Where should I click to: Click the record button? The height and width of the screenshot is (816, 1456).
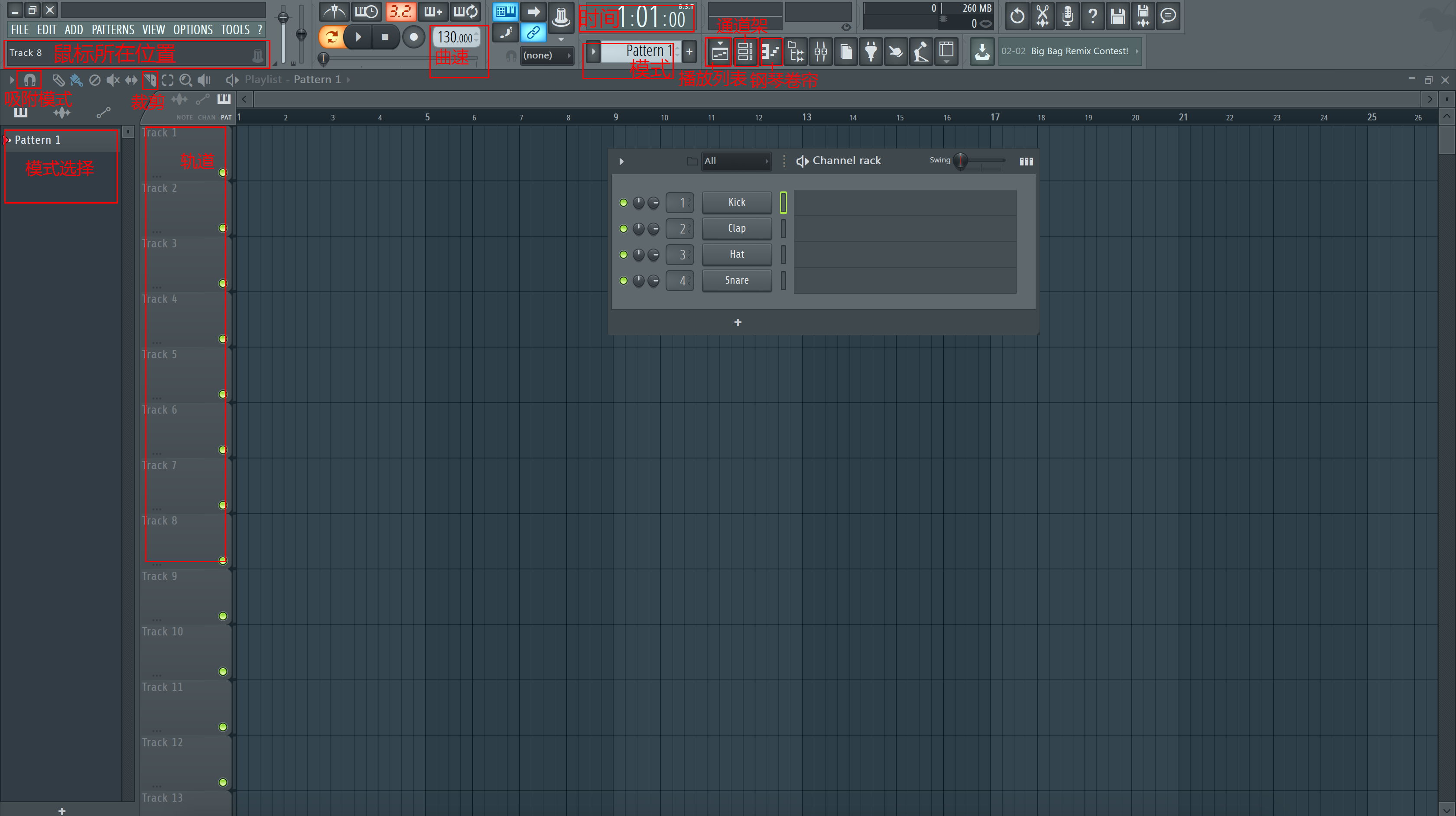tap(413, 37)
